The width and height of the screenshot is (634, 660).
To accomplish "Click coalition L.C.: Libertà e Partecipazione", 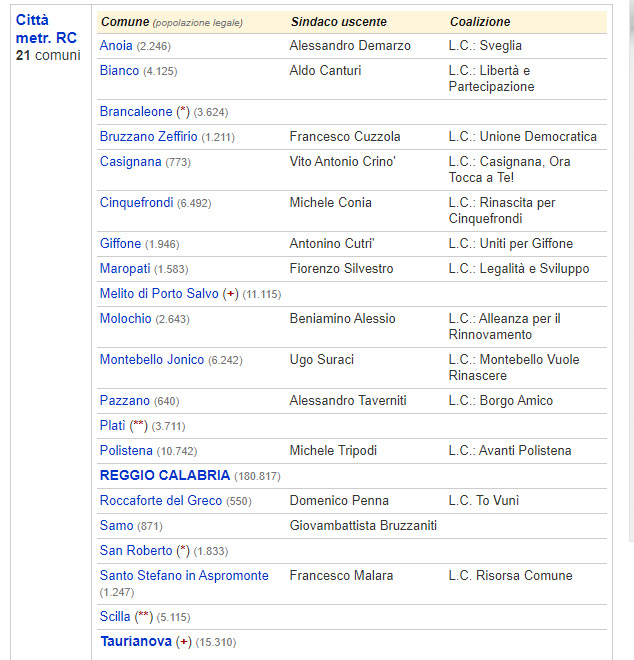I will [x=491, y=78].
